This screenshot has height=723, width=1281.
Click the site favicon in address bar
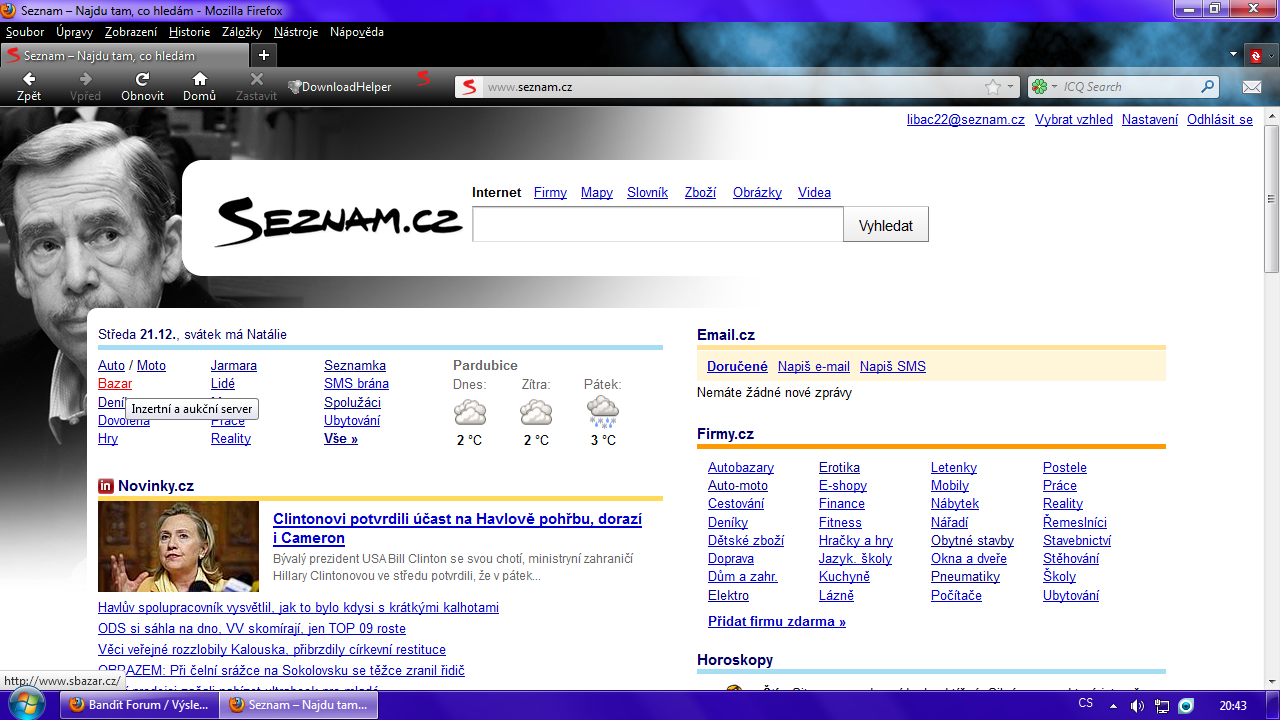point(469,87)
